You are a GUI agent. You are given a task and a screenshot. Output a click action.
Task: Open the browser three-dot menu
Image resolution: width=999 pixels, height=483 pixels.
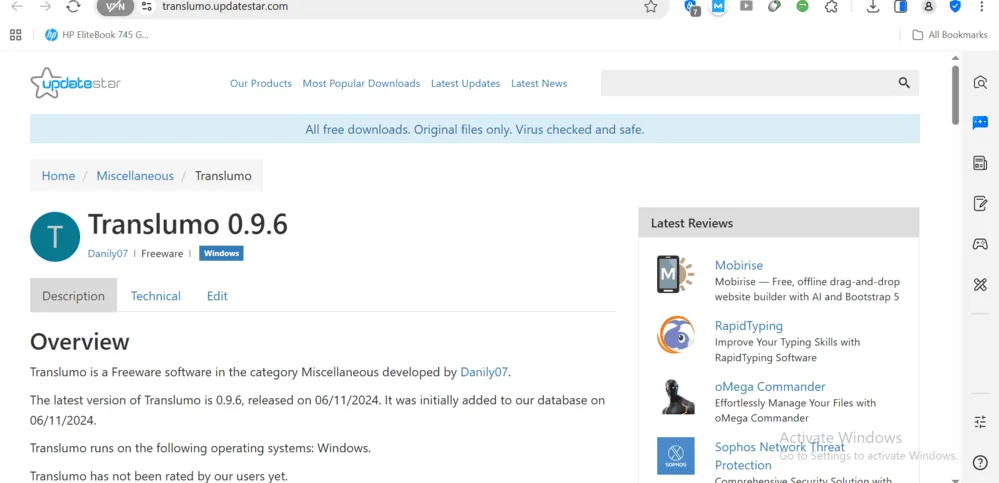click(982, 7)
